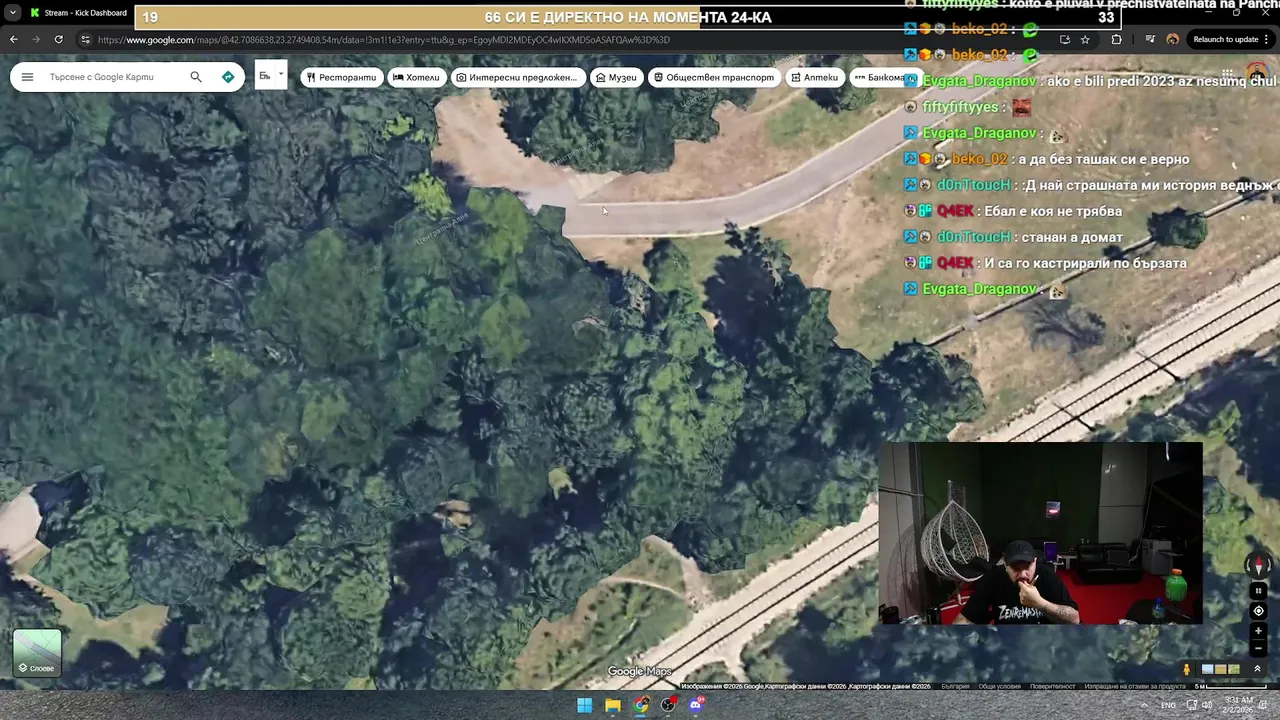Open the Поверителност footer link
The height and width of the screenshot is (720, 1280).
point(1053,686)
